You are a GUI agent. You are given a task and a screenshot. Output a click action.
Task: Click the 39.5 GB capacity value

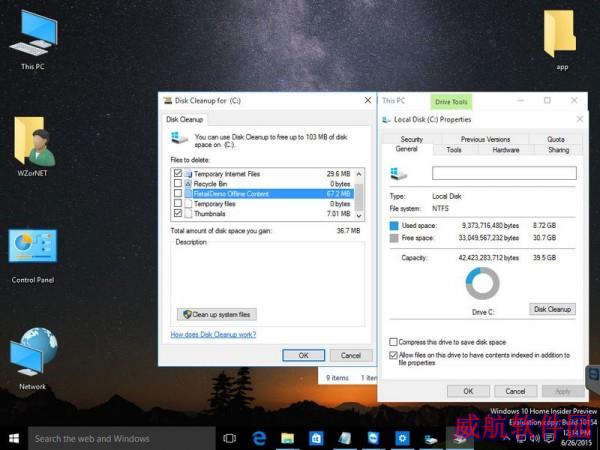pyautogui.click(x=544, y=258)
